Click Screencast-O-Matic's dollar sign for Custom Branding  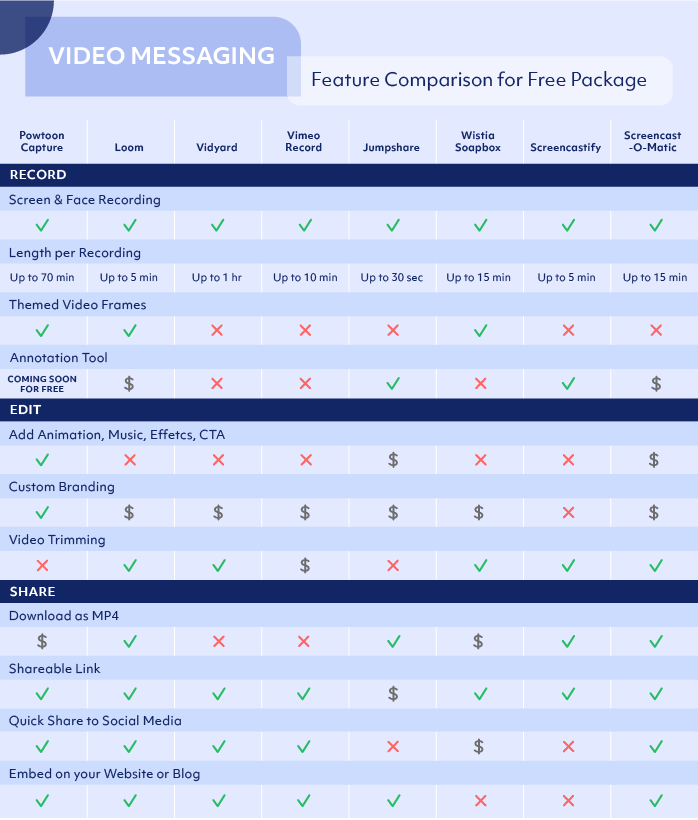coord(654,512)
